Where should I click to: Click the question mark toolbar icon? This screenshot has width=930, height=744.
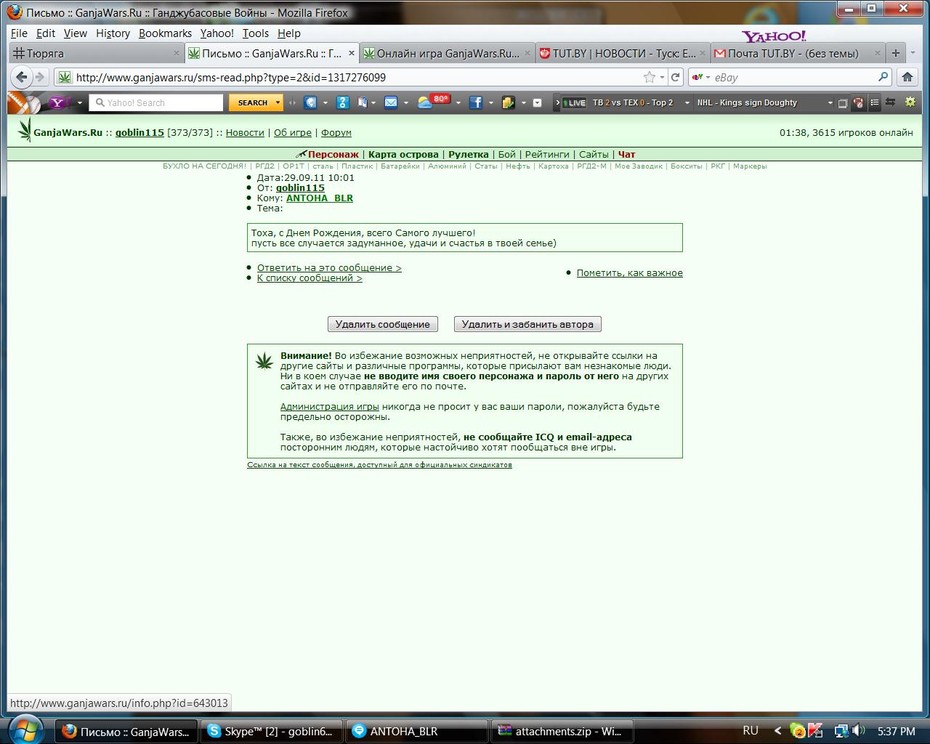[x=343, y=103]
